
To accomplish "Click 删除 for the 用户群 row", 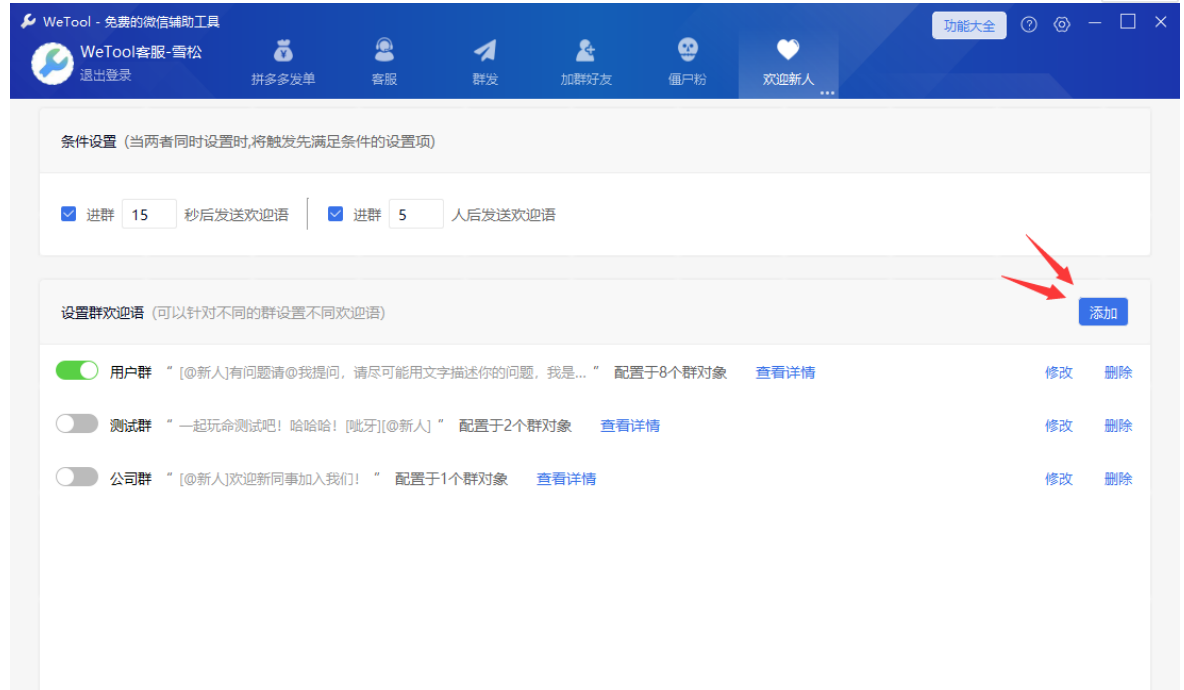I will click(1118, 372).
